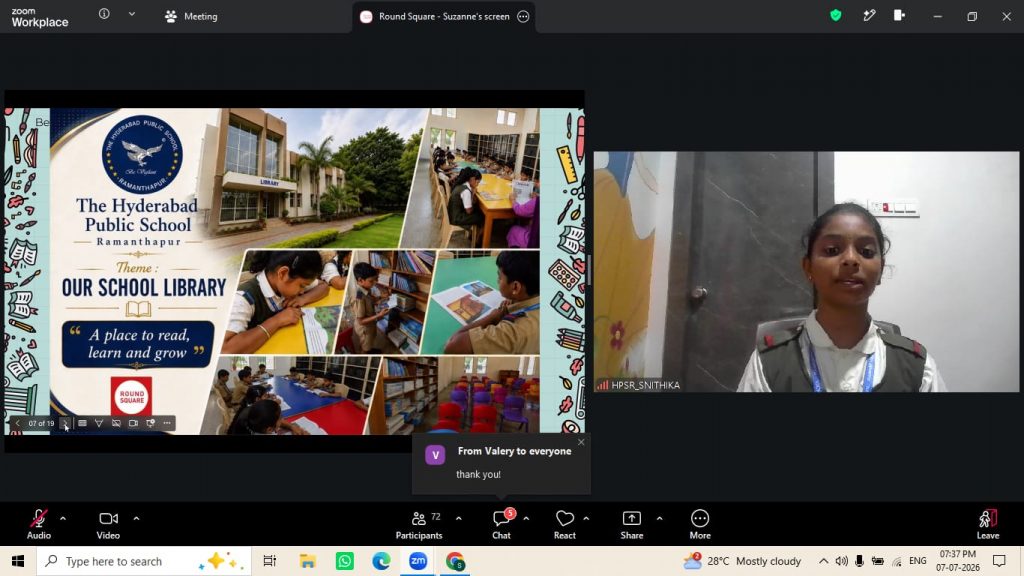This screenshot has width=1024, height=576.
Task: Focus the 'Type here to search' box
Action: click(x=144, y=561)
